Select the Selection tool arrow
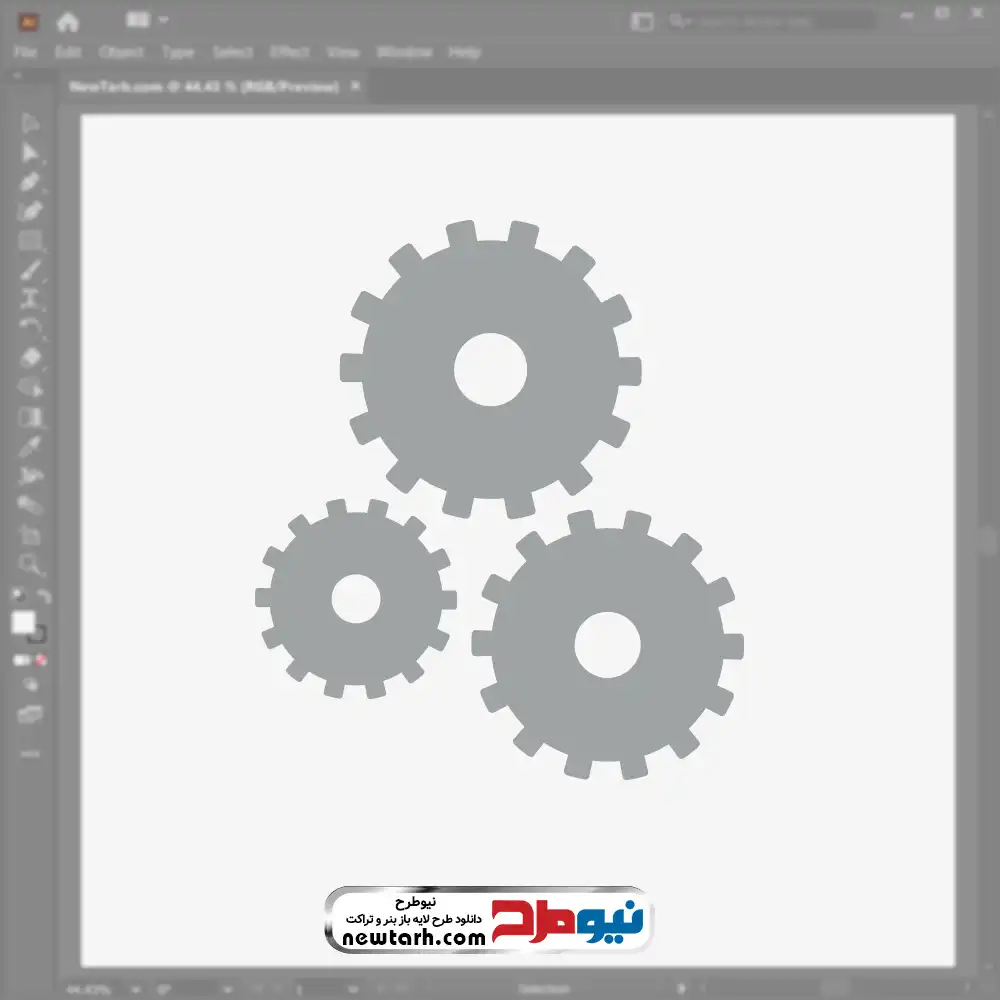This screenshot has width=1000, height=1000. pyautogui.click(x=30, y=124)
